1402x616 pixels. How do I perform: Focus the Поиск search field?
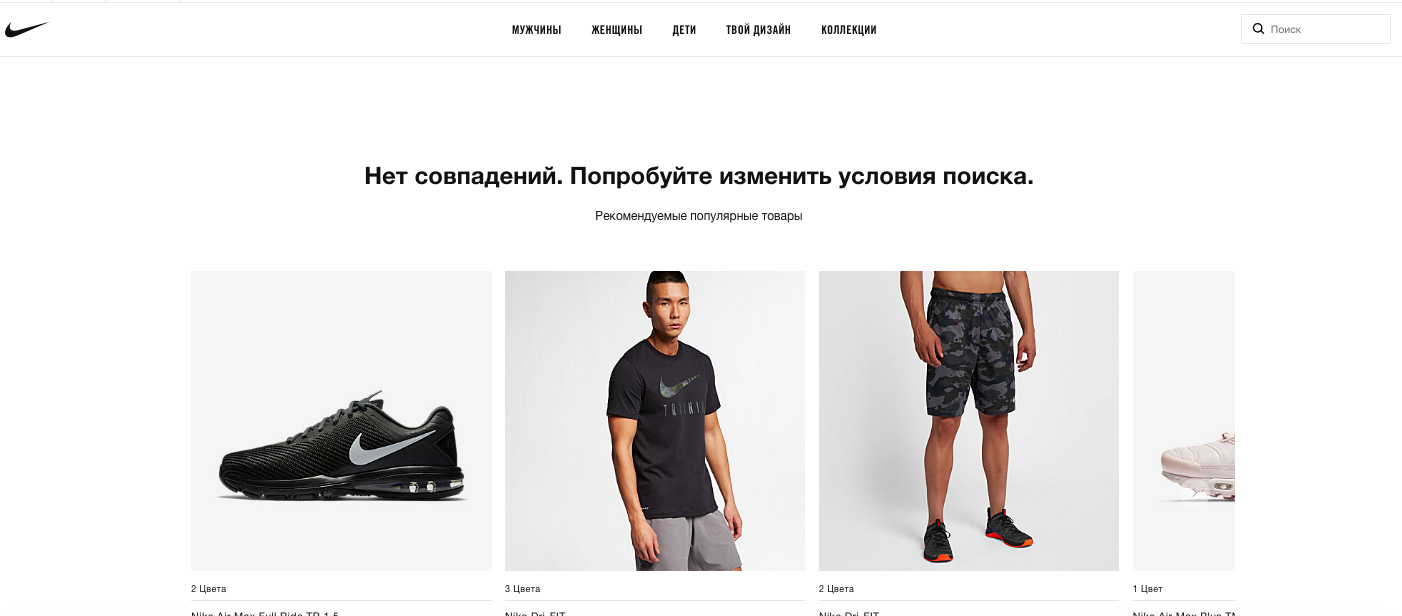tap(1315, 29)
